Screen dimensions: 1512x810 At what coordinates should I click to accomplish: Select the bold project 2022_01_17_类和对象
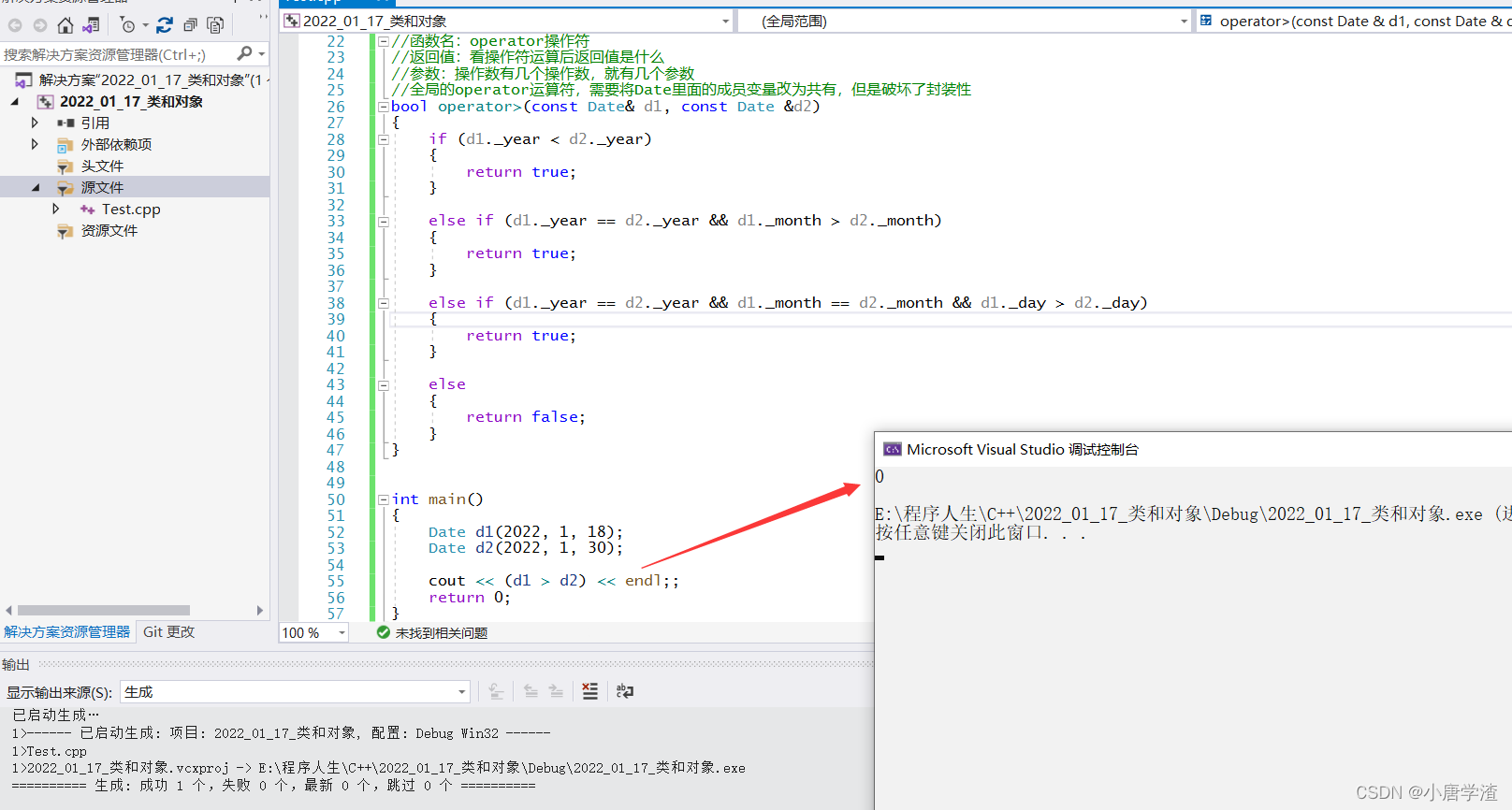tap(131, 101)
